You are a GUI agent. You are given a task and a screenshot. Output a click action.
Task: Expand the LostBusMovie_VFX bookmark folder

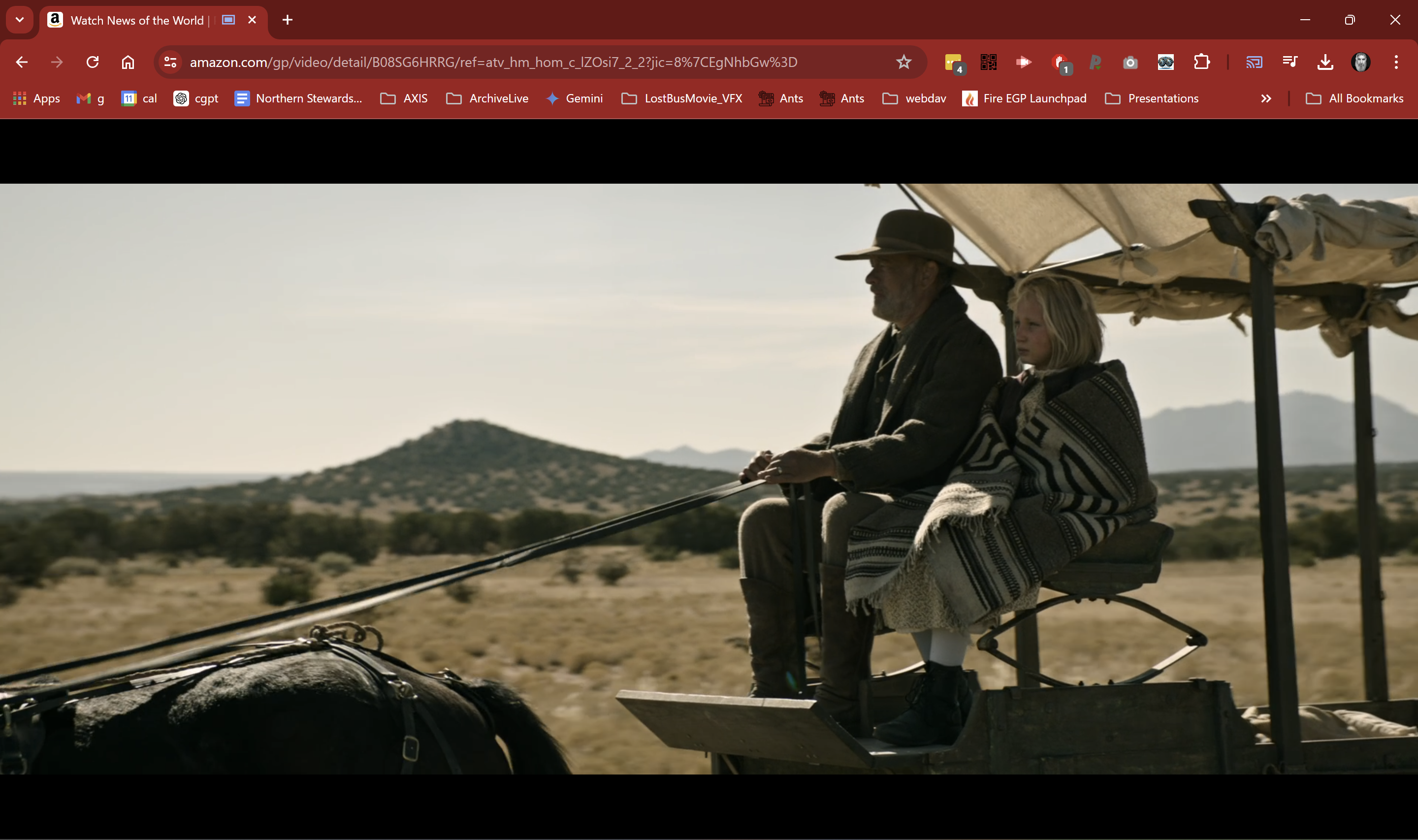pyautogui.click(x=682, y=98)
